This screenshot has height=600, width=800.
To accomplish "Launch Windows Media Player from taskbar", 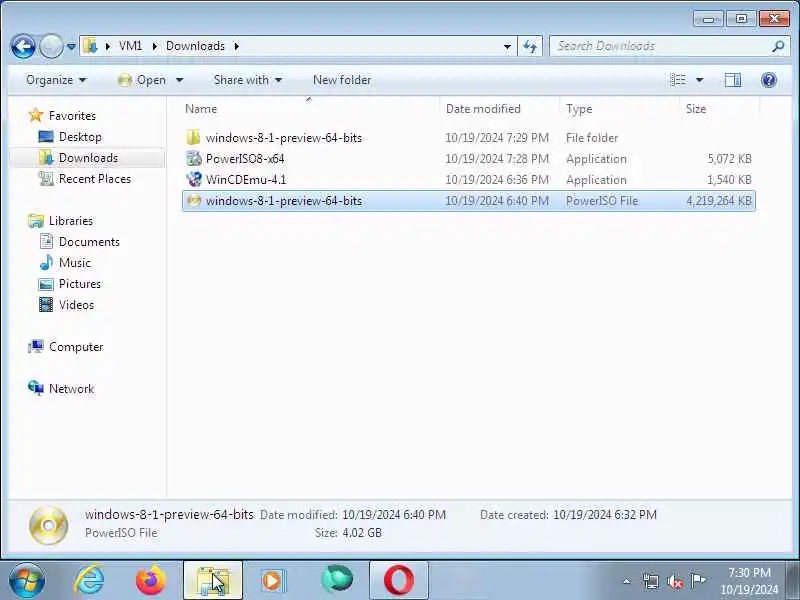I will pyautogui.click(x=274, y=581).
